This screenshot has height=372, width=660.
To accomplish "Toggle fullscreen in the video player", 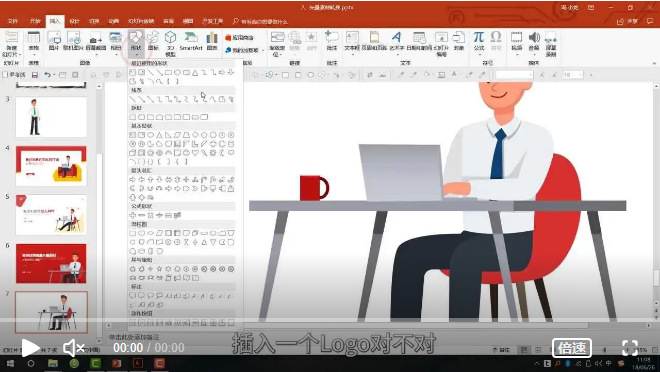I will (630, 348).
